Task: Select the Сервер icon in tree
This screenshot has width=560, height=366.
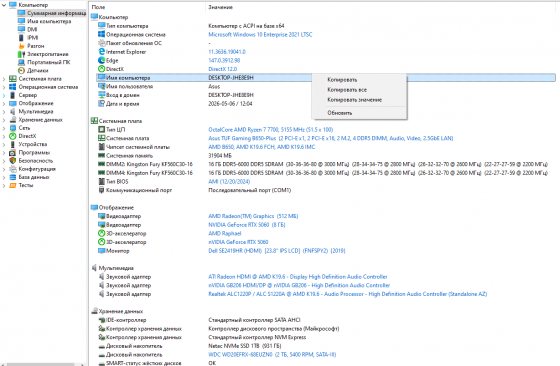Action: click(x=12, y=95)
